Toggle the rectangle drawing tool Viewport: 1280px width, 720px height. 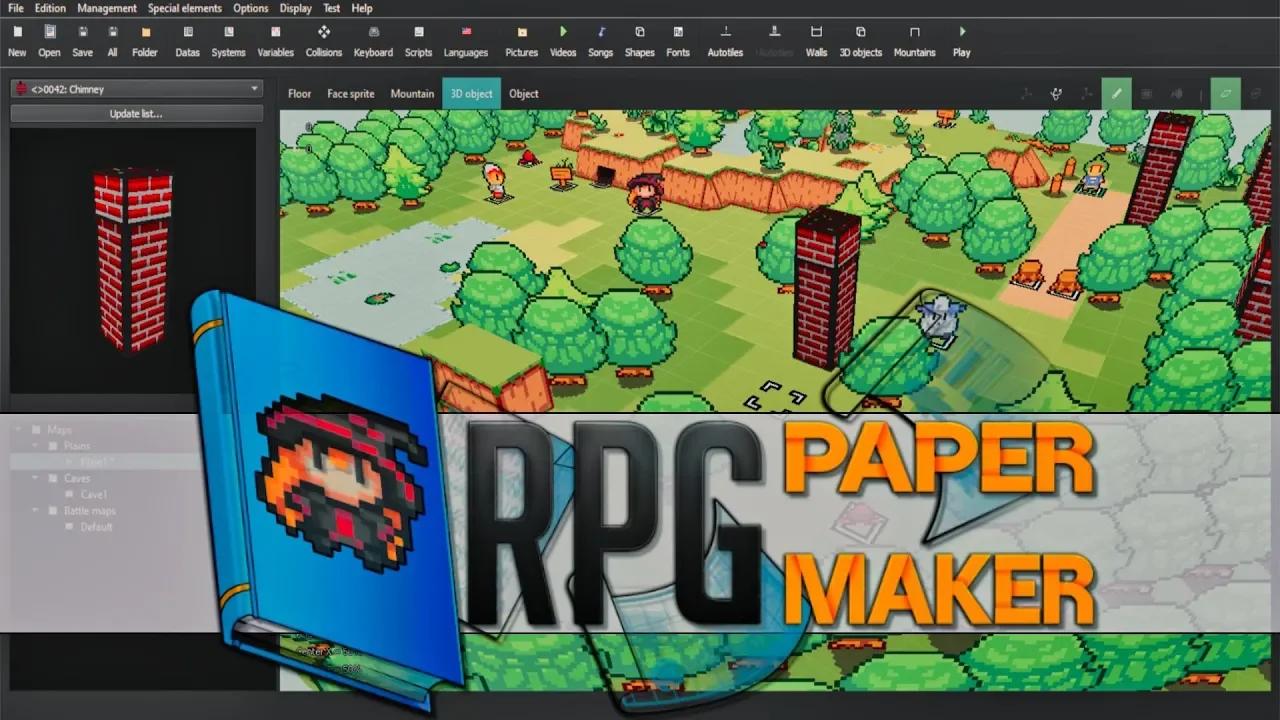(1146, 94)
